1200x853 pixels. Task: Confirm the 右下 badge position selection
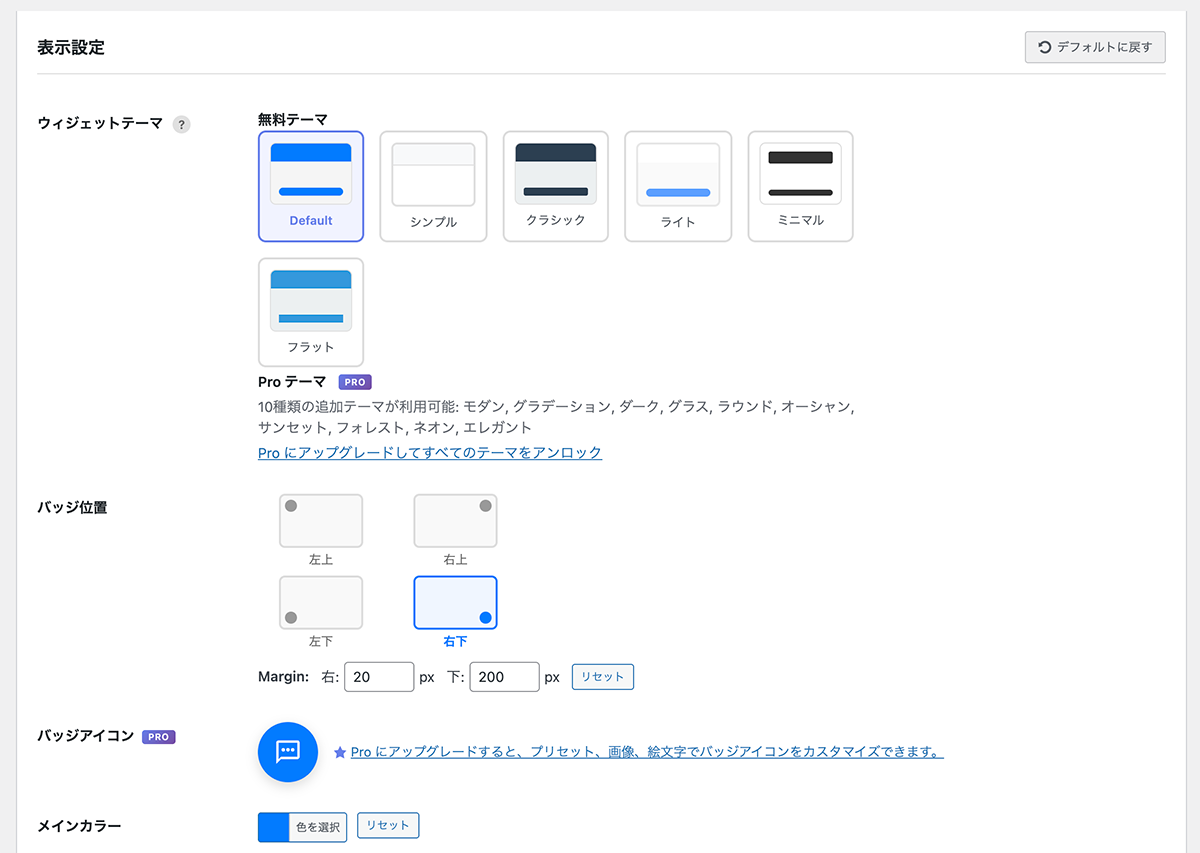click(x=455, y=602)
